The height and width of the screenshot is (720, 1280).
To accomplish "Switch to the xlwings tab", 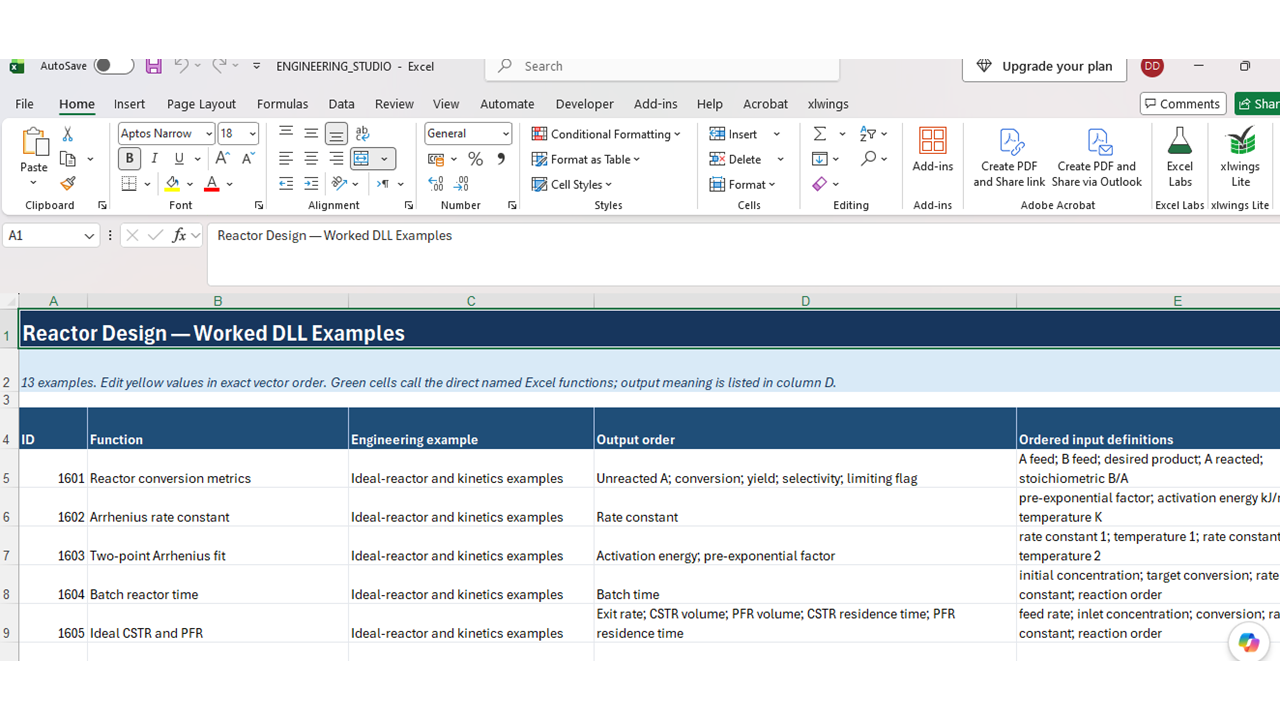I will pos(828,104).
